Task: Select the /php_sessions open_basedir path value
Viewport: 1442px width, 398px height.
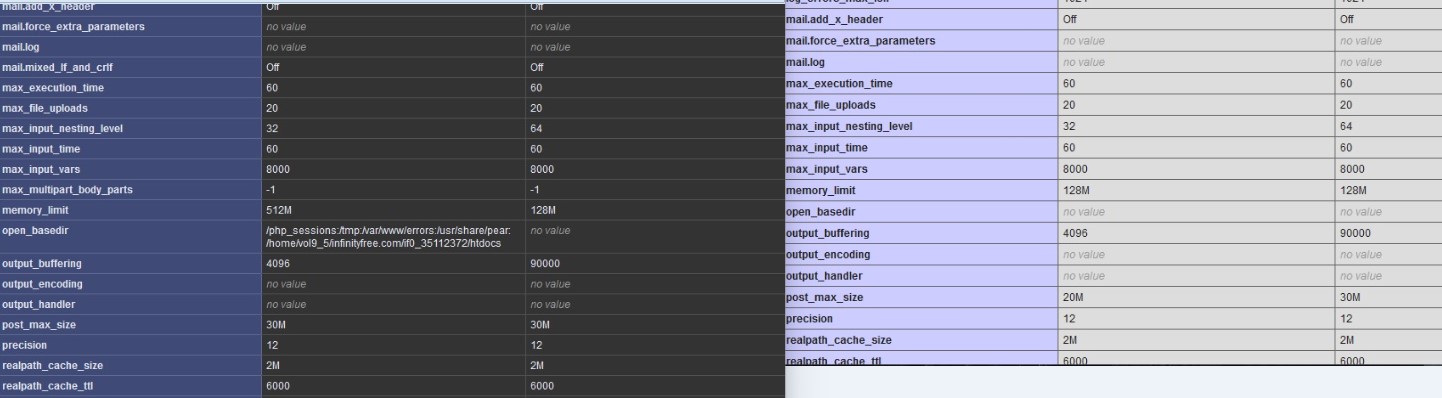Action: pos(388,237)
